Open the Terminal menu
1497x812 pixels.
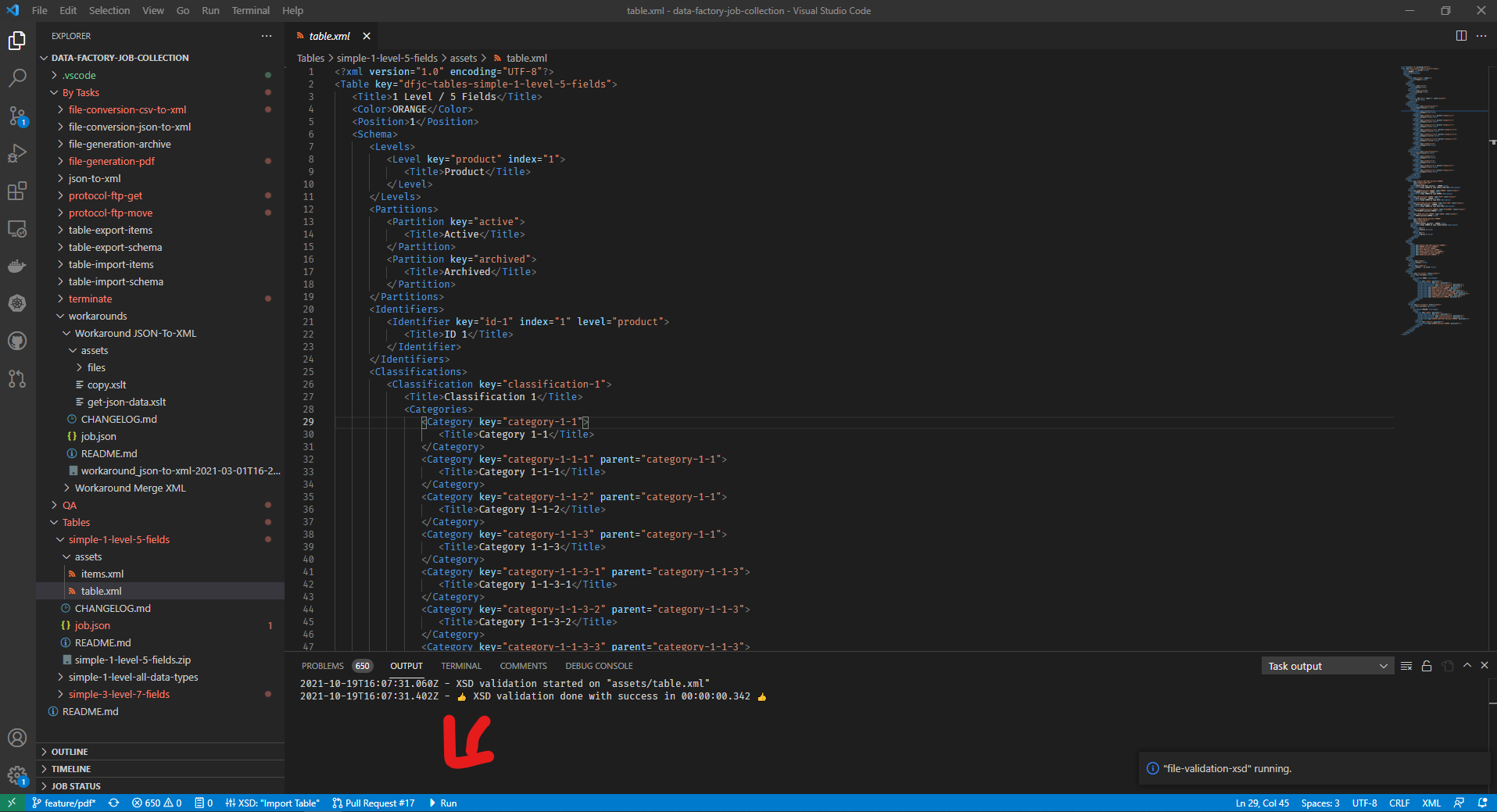click(x=250, y=11)
